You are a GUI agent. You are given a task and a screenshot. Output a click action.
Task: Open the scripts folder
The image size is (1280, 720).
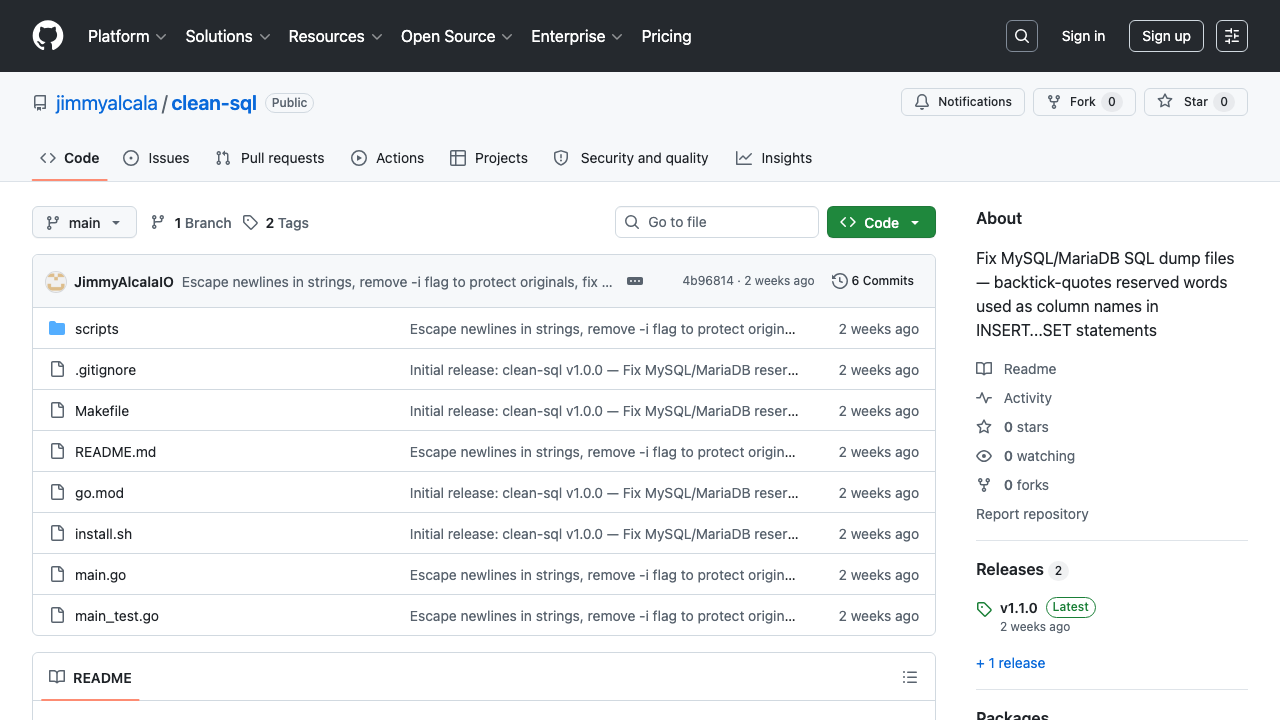(x=97, y=329)
